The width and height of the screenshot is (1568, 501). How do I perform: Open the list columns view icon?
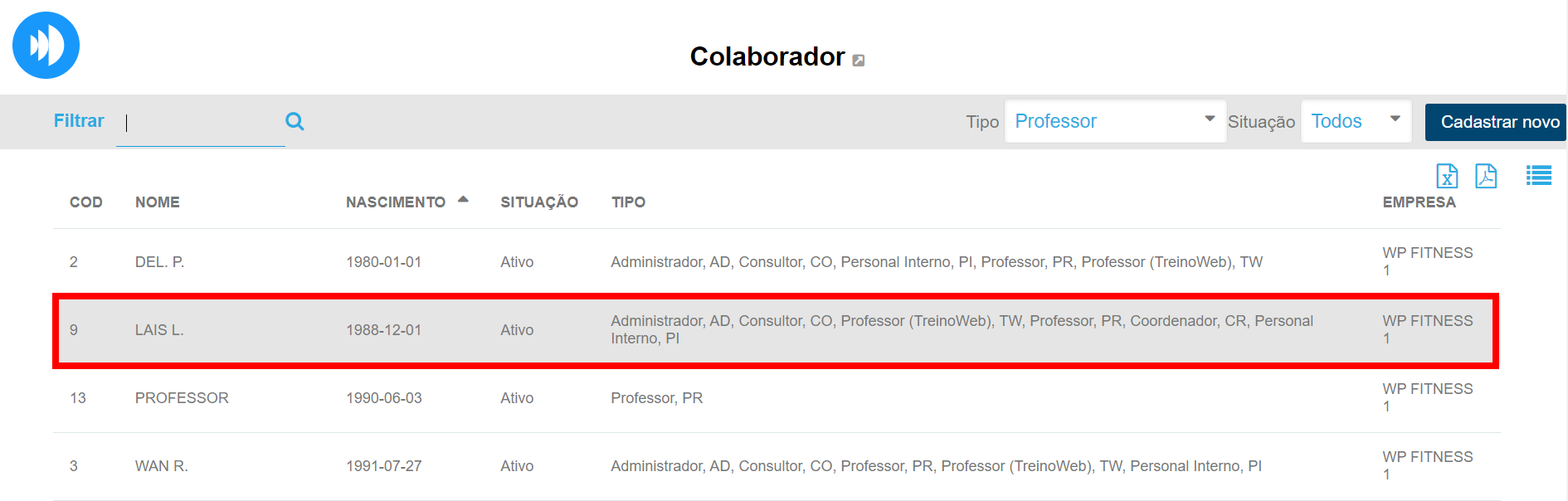click(x=1538, y=176)
